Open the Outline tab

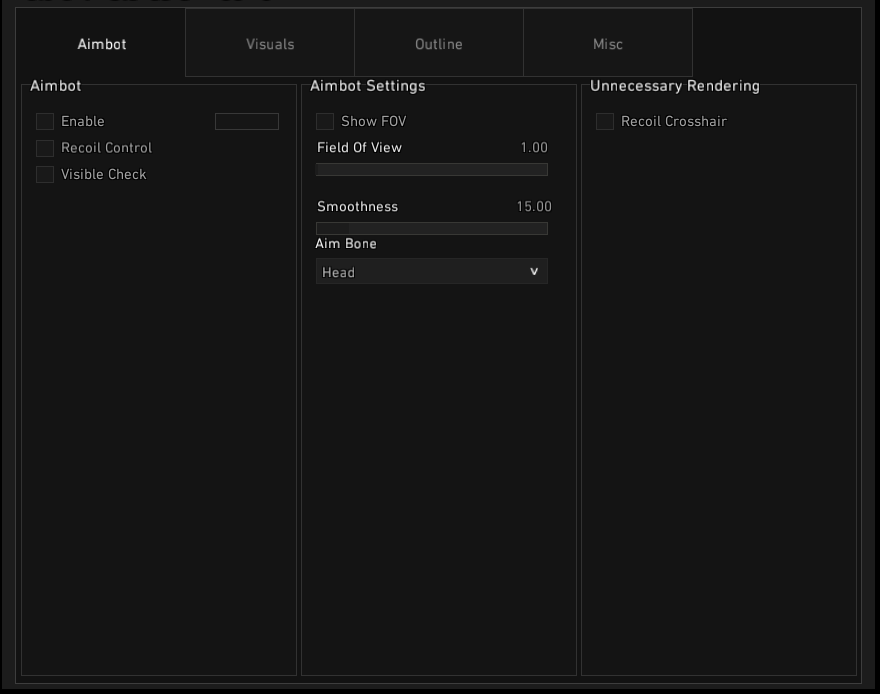(439, 44)
